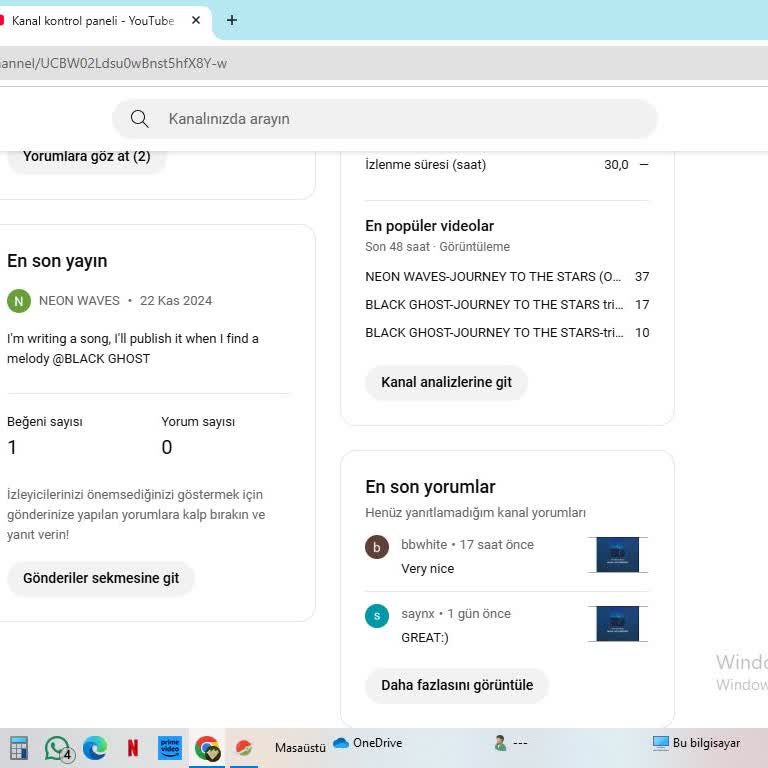The width and height of the screenshot is (768, 768).
Task: Close the Kanal kontrol paneli tab
Action: click(x=196, y=20)
